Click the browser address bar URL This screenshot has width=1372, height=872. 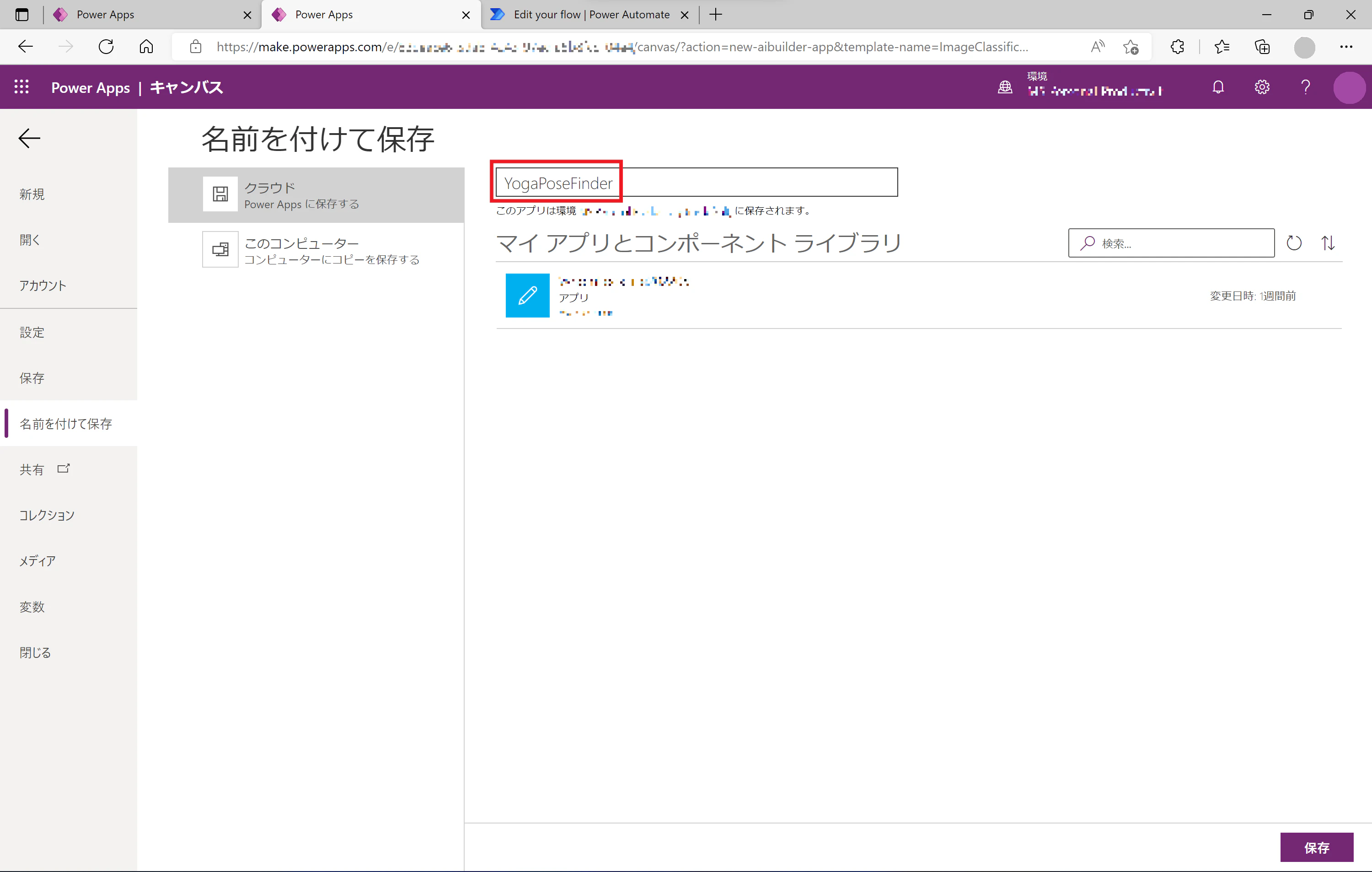pyautogui.click(x=622, y=47)
